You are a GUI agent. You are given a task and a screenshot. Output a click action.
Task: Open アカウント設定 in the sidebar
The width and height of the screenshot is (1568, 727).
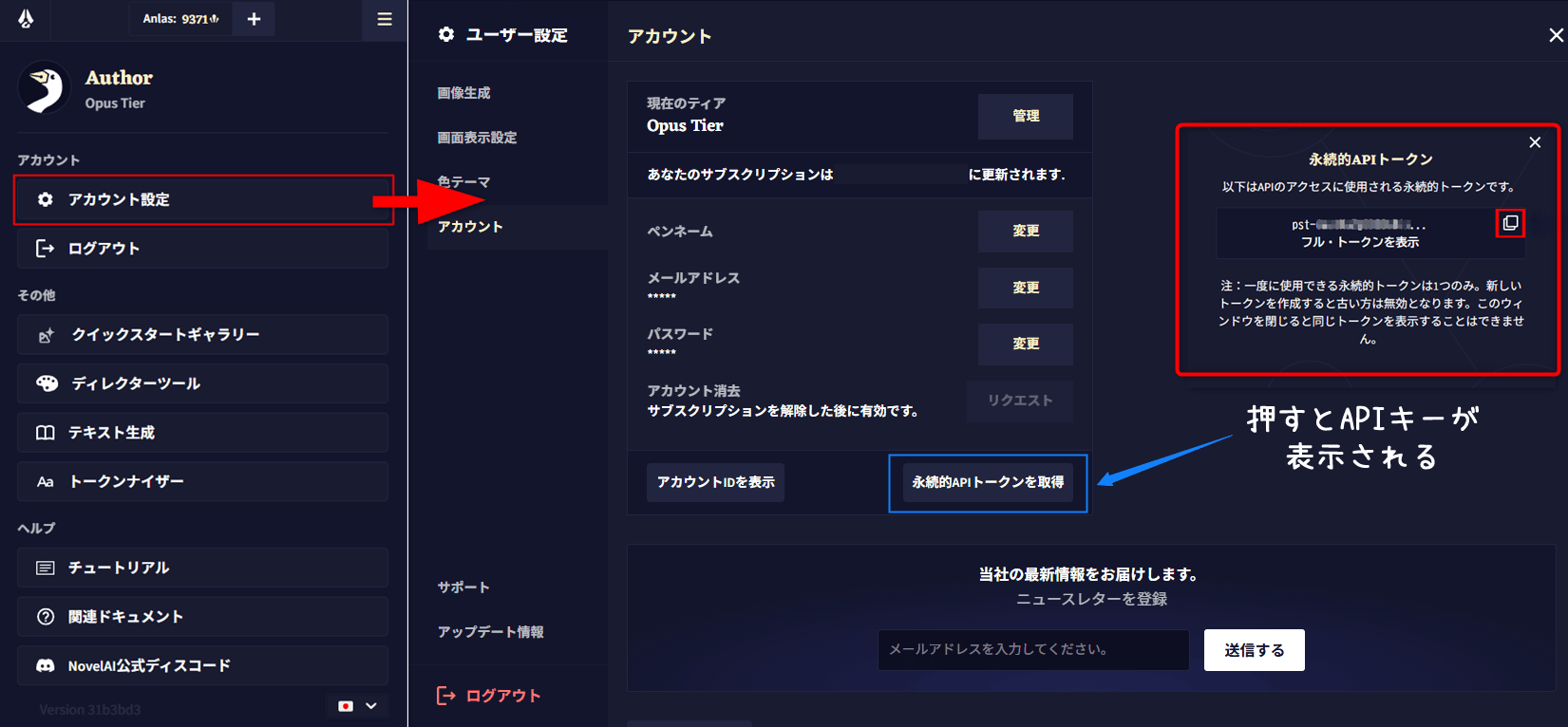(203, 199)
